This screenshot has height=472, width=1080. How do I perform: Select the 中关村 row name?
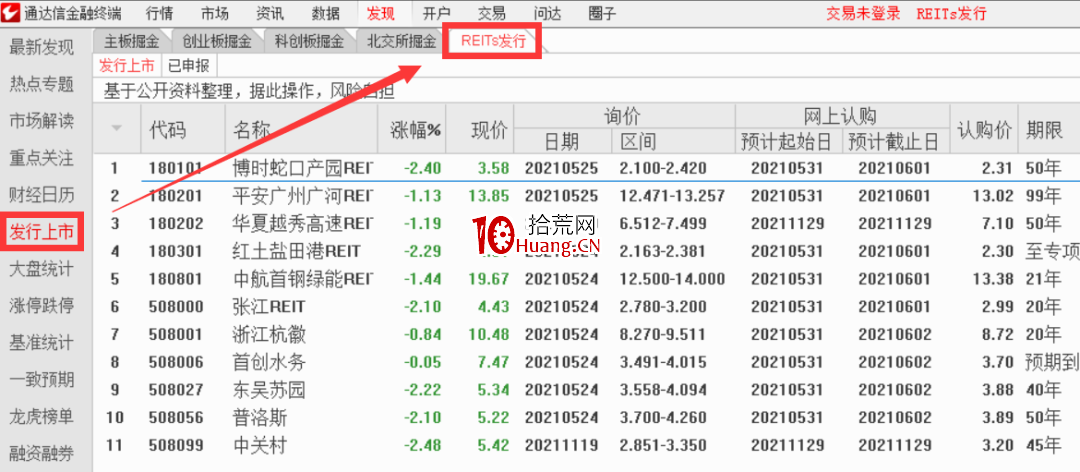pyautogui.click(x=260, y=446)
